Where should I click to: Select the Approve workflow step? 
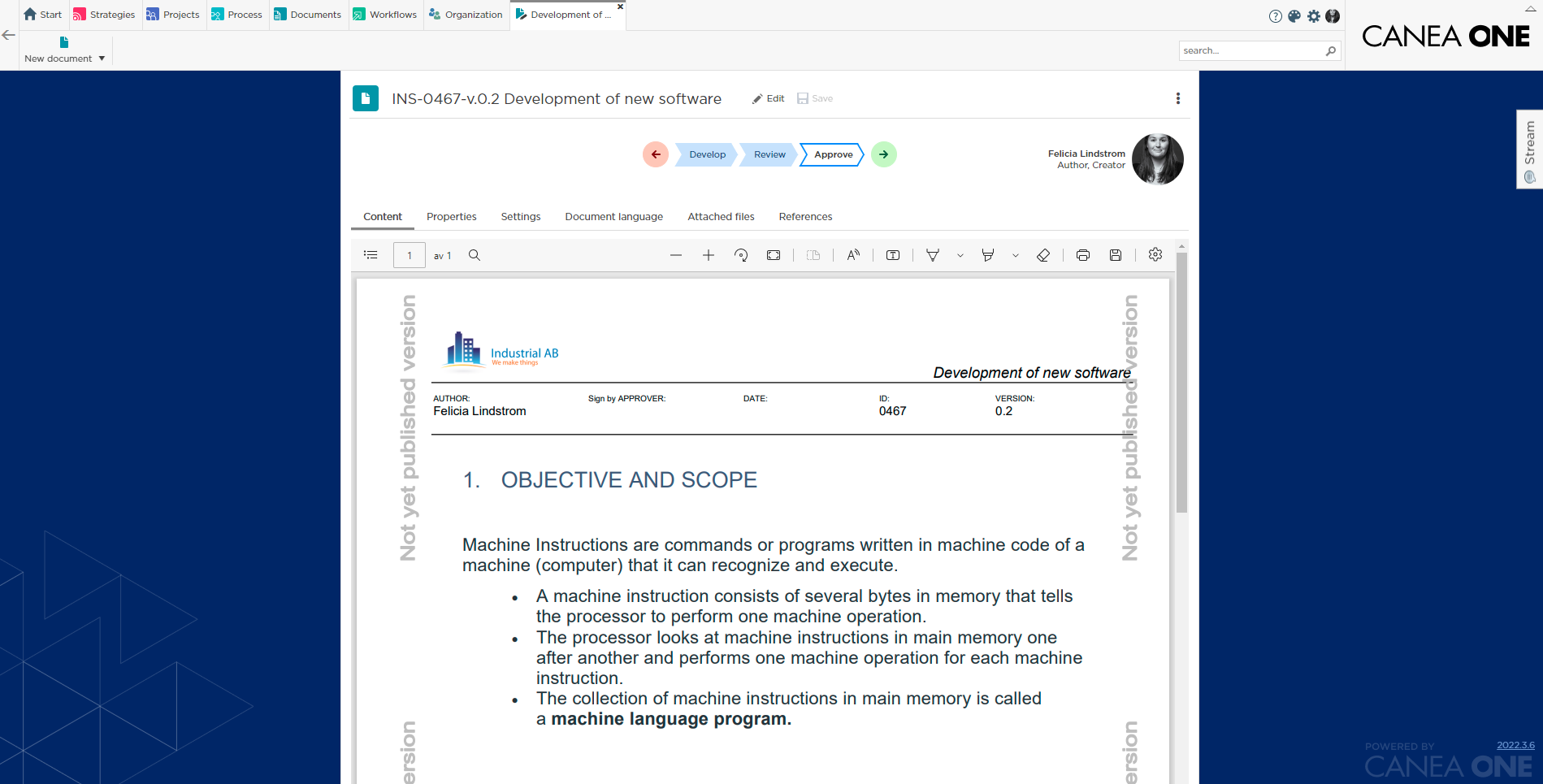pyautogui.click(x=831, y=154)
